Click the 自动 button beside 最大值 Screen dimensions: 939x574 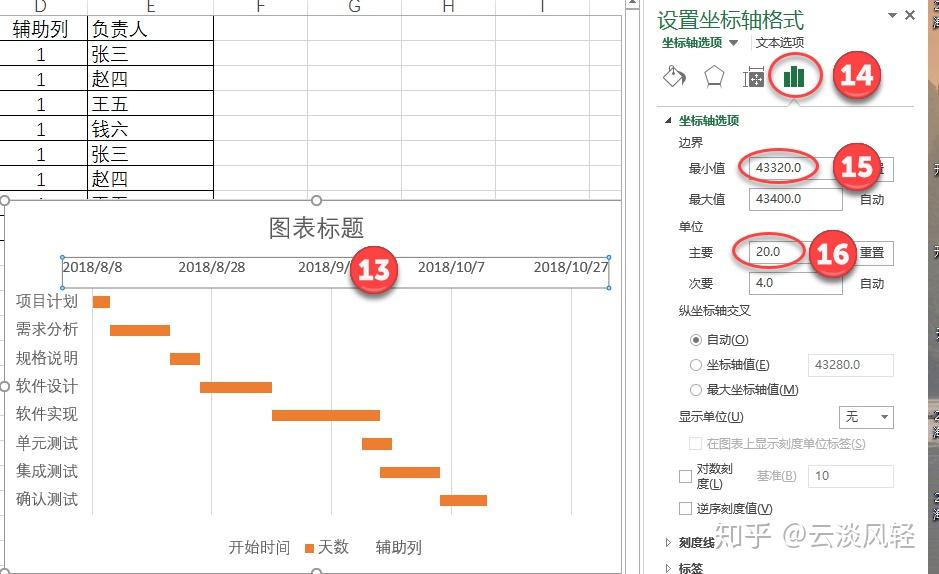[872, 199]
